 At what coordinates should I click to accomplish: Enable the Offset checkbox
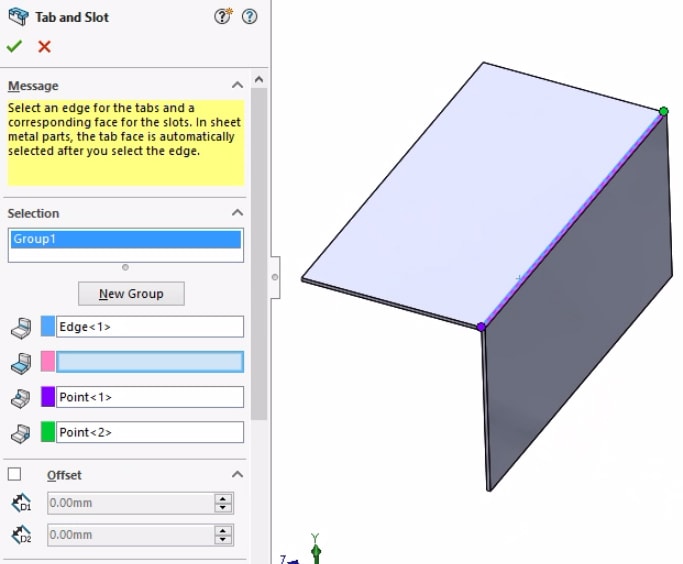[x=14, y=474]
